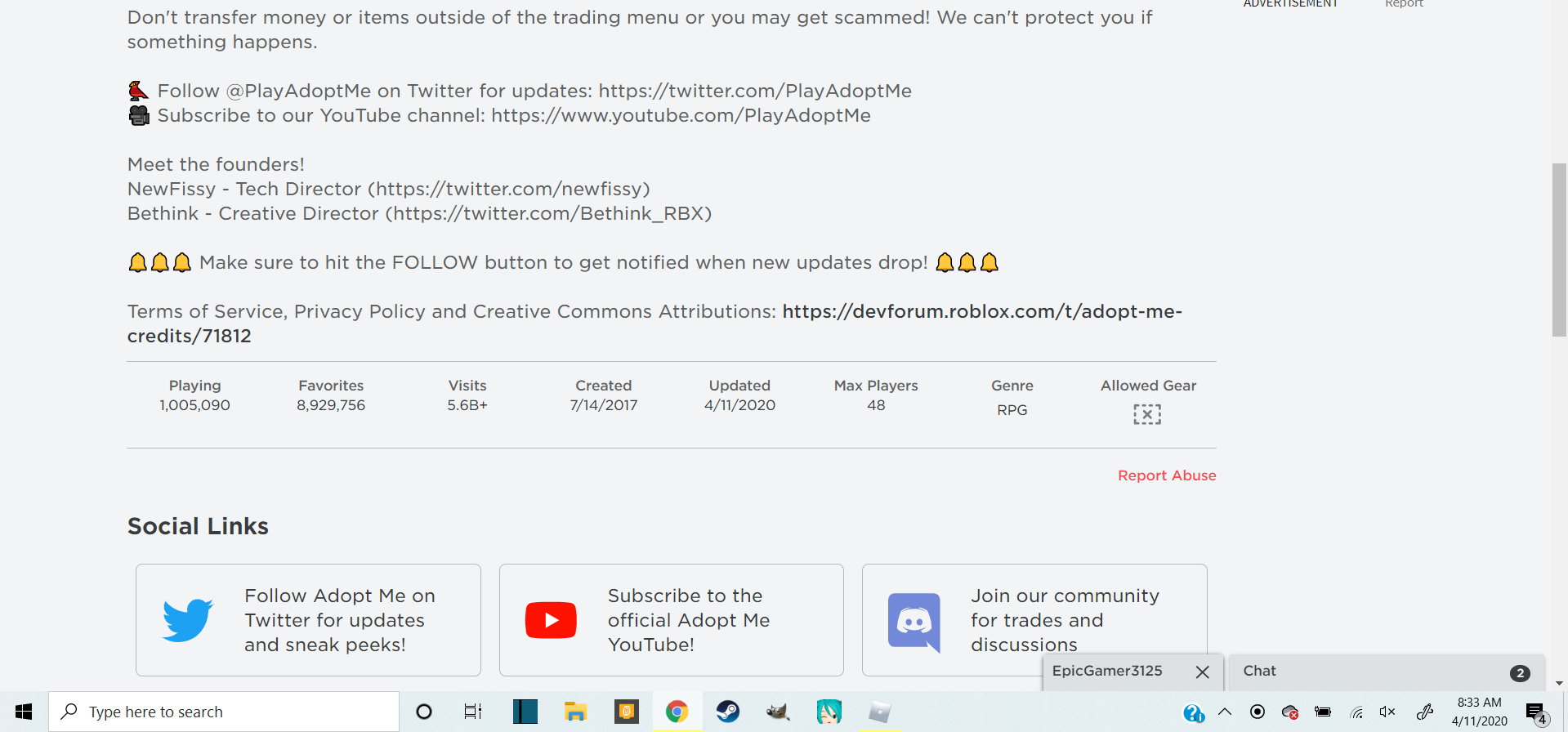Image resolution: width=1568 pixels, height=732 pixels.
Task: Click the 'Meet the founders!' text
Action: (216, 164)
